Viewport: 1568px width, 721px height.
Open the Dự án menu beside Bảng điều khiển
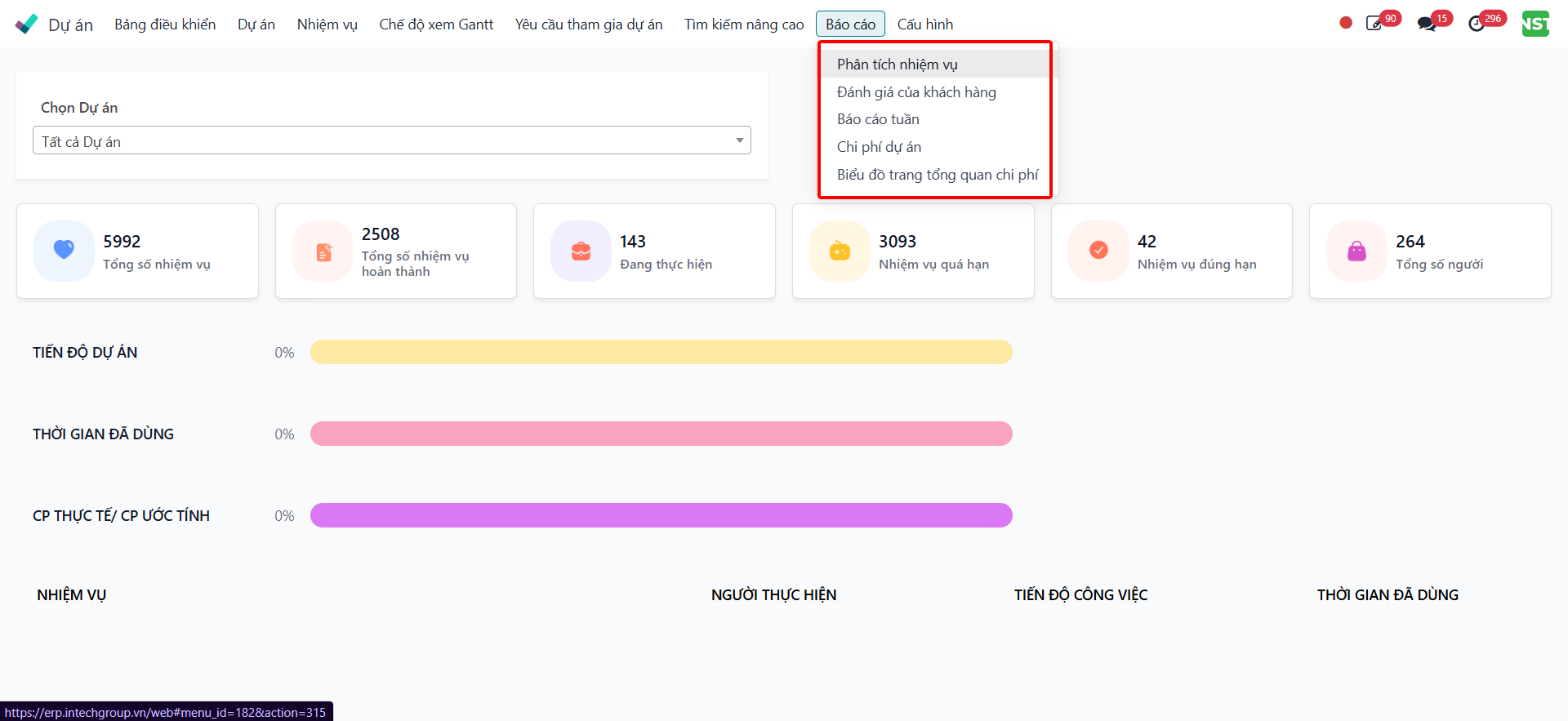point(256,24)
